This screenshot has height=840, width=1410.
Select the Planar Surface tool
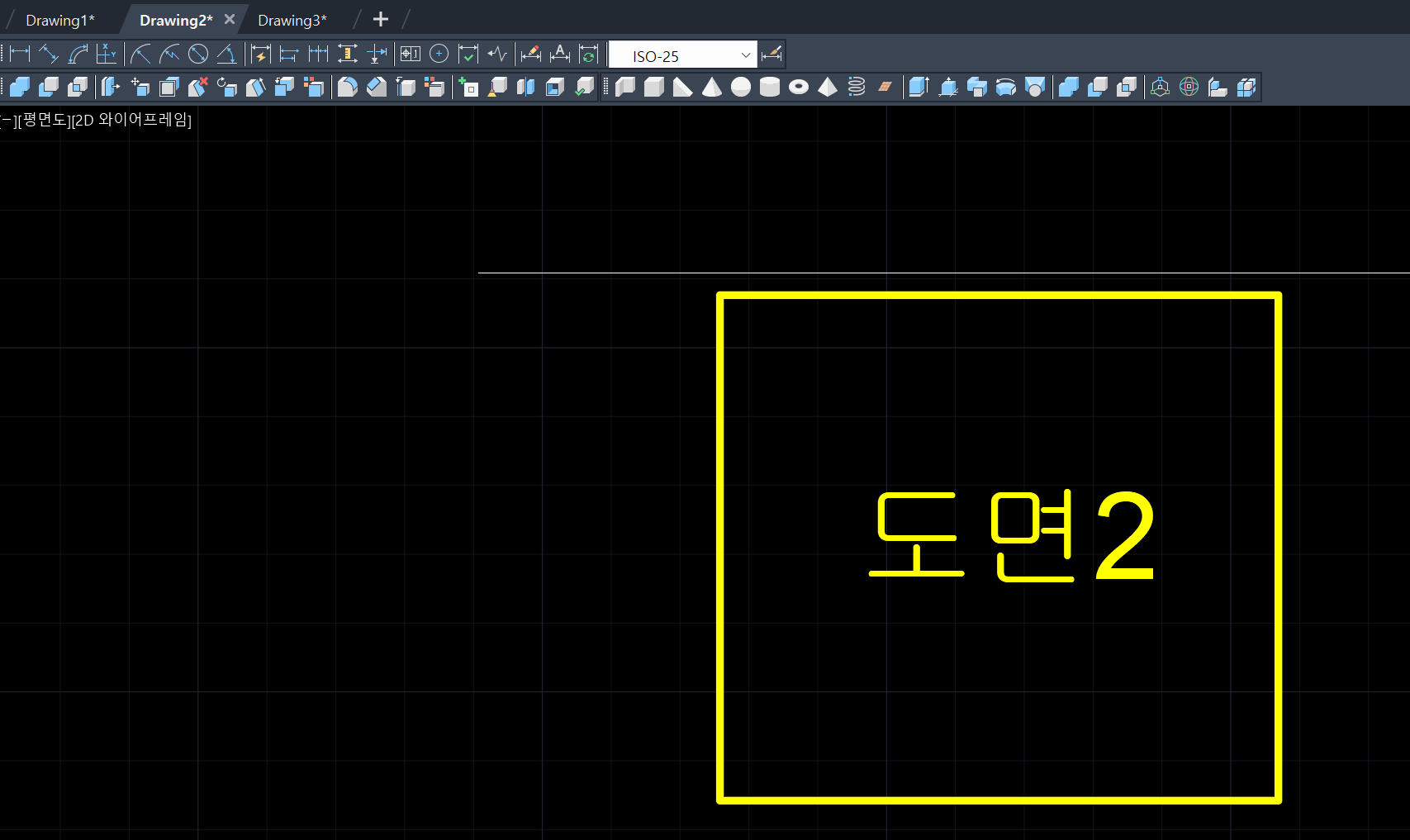885,87
